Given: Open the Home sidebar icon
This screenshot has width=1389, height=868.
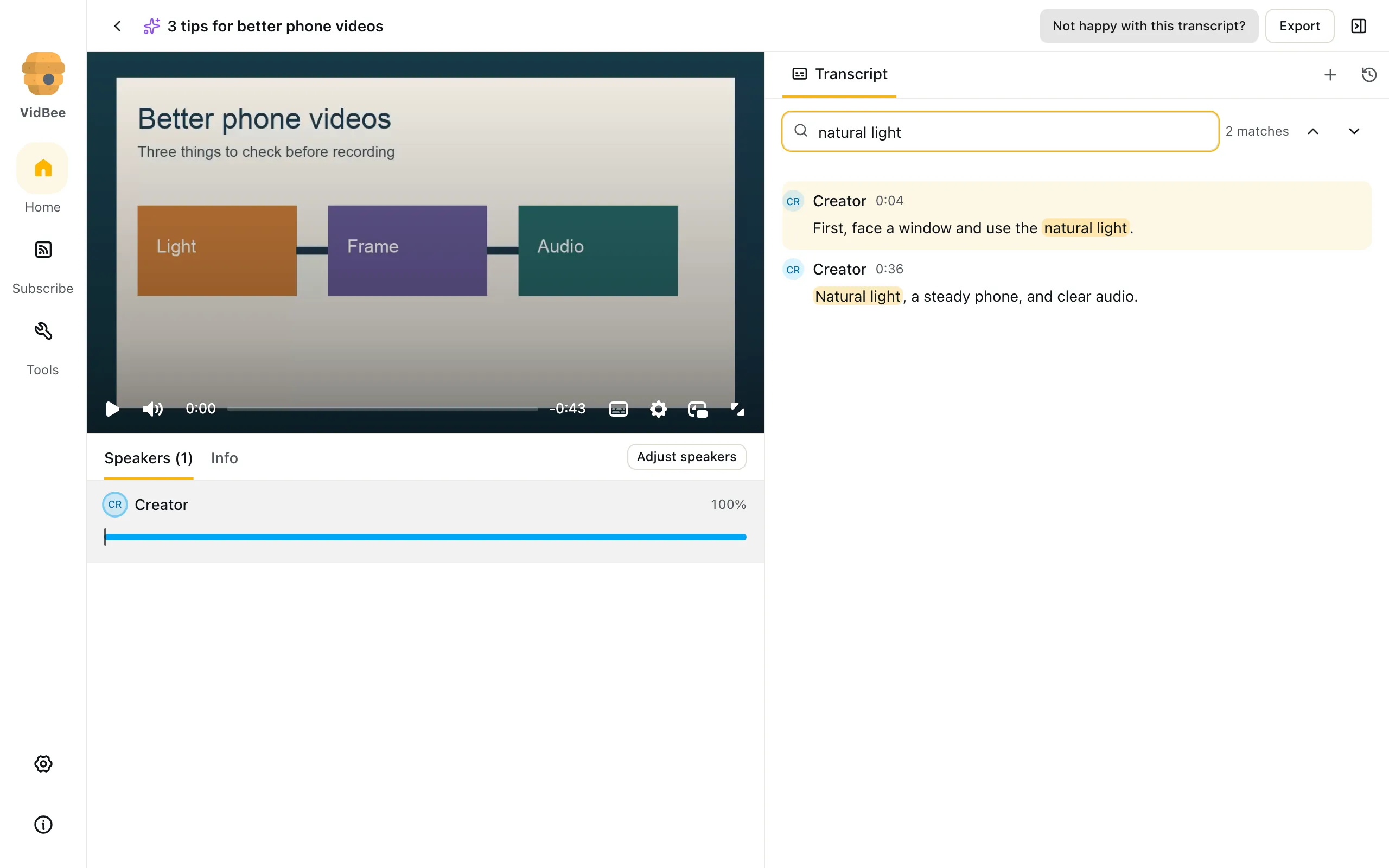Looking at the screenshot, I should coord(43,168).
